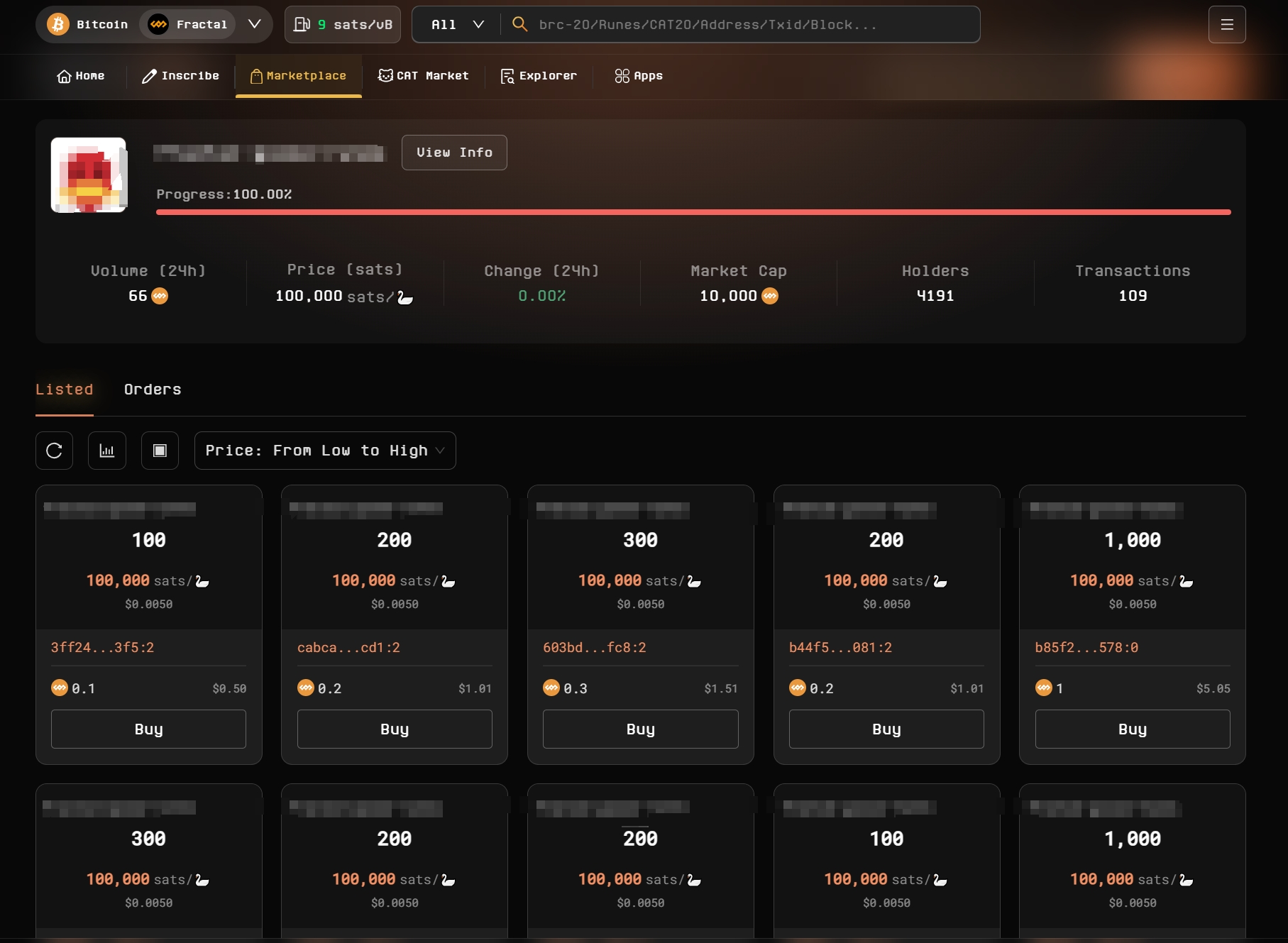Click the refresh listings icon

click(x=54, y=451)
